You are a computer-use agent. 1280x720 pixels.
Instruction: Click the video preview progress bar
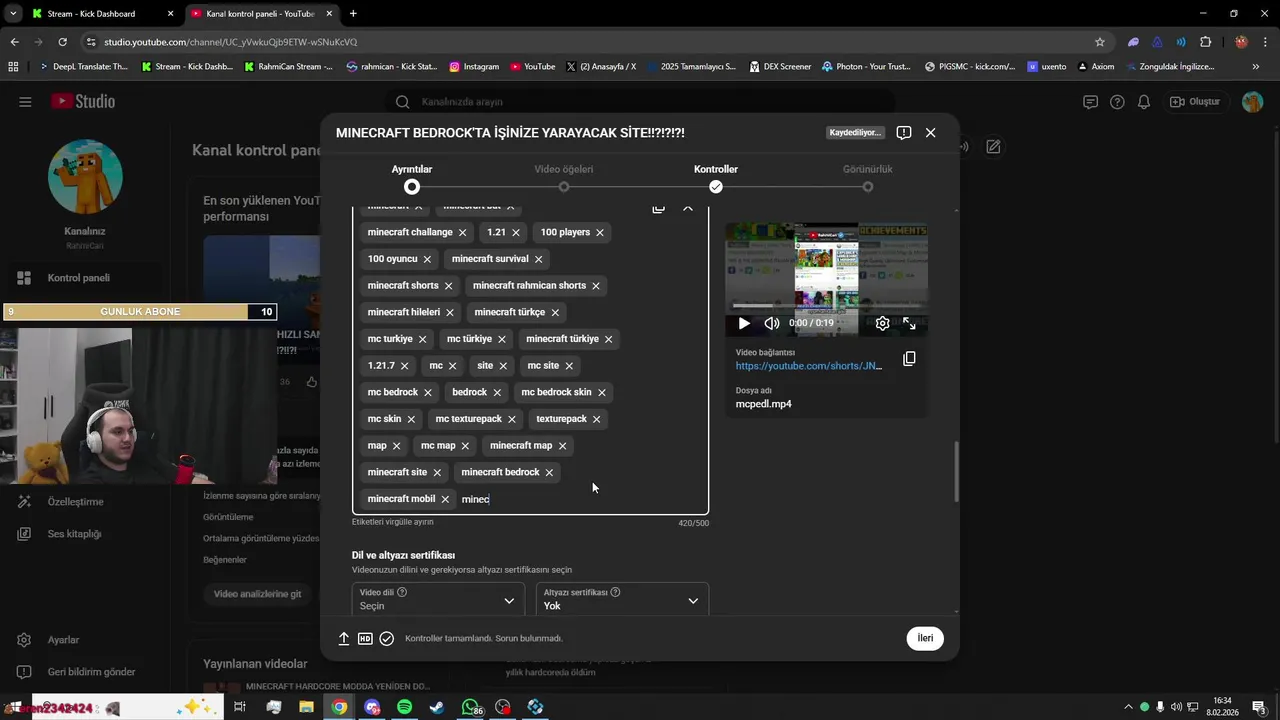(x=826, y=306)
